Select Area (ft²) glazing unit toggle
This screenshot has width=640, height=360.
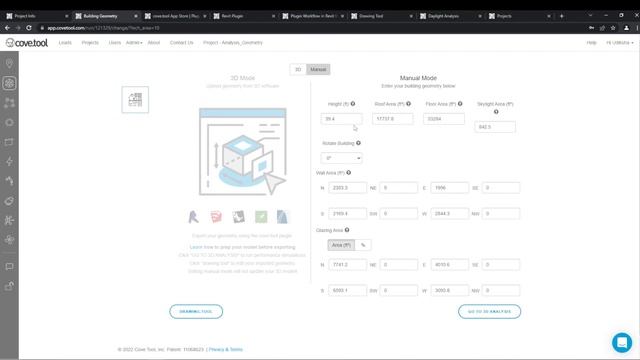click(341, 245)
